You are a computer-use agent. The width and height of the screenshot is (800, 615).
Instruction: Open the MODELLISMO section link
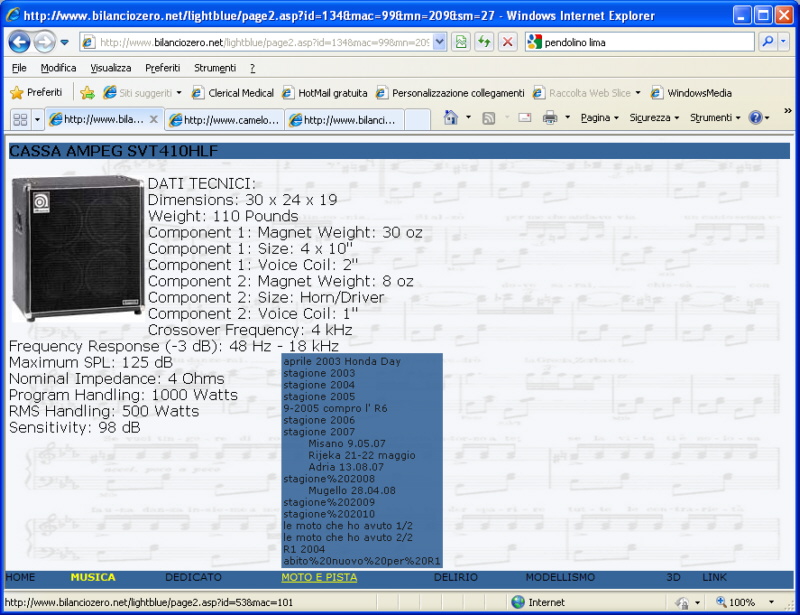[560, 577]
